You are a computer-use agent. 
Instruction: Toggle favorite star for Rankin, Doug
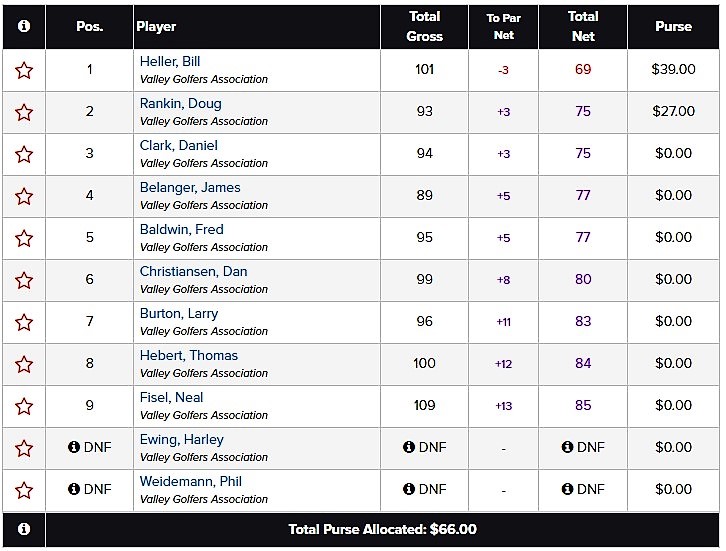click(x=24, y=113)
